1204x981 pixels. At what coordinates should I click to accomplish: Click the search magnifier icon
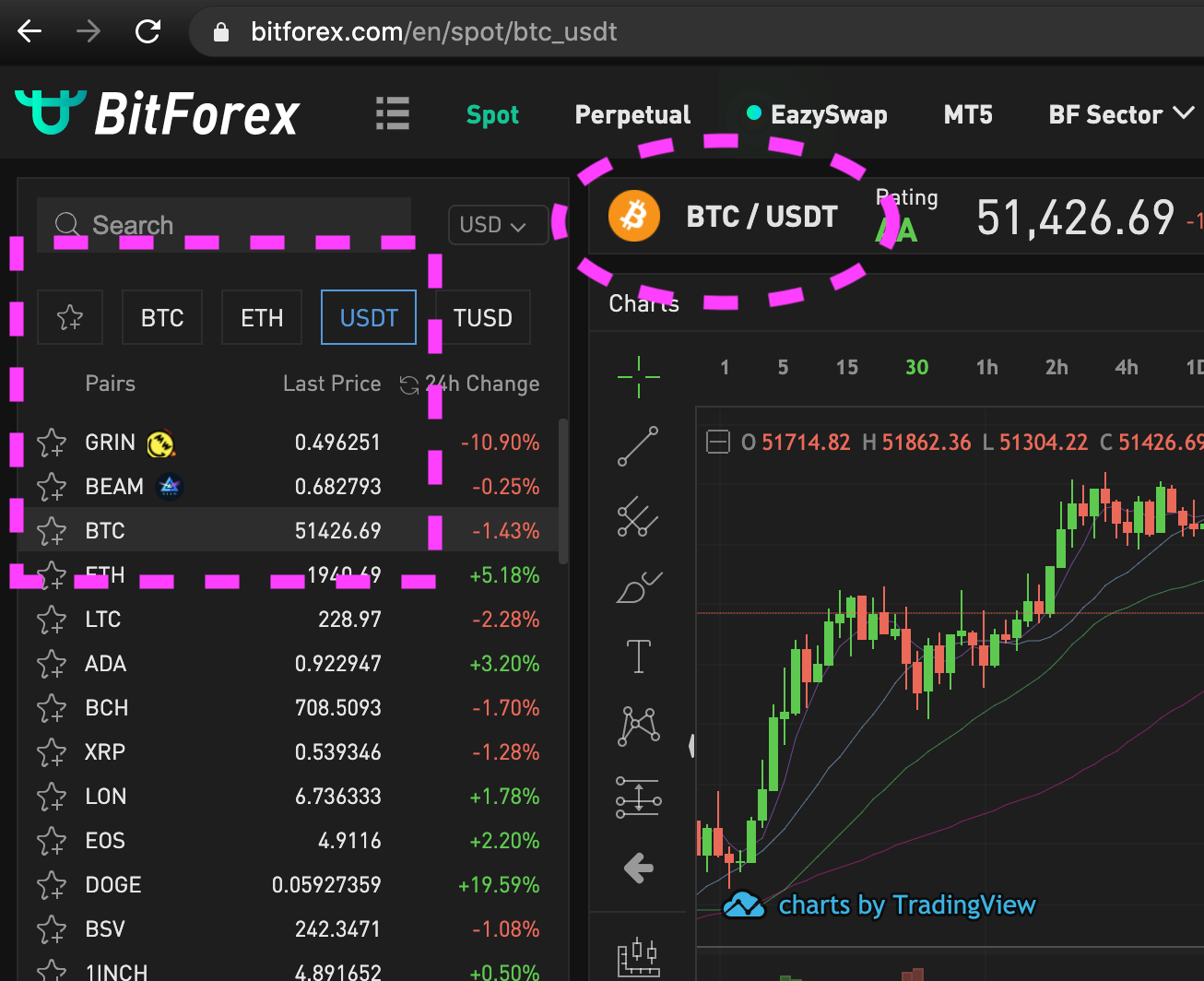(x=67, y=224)
